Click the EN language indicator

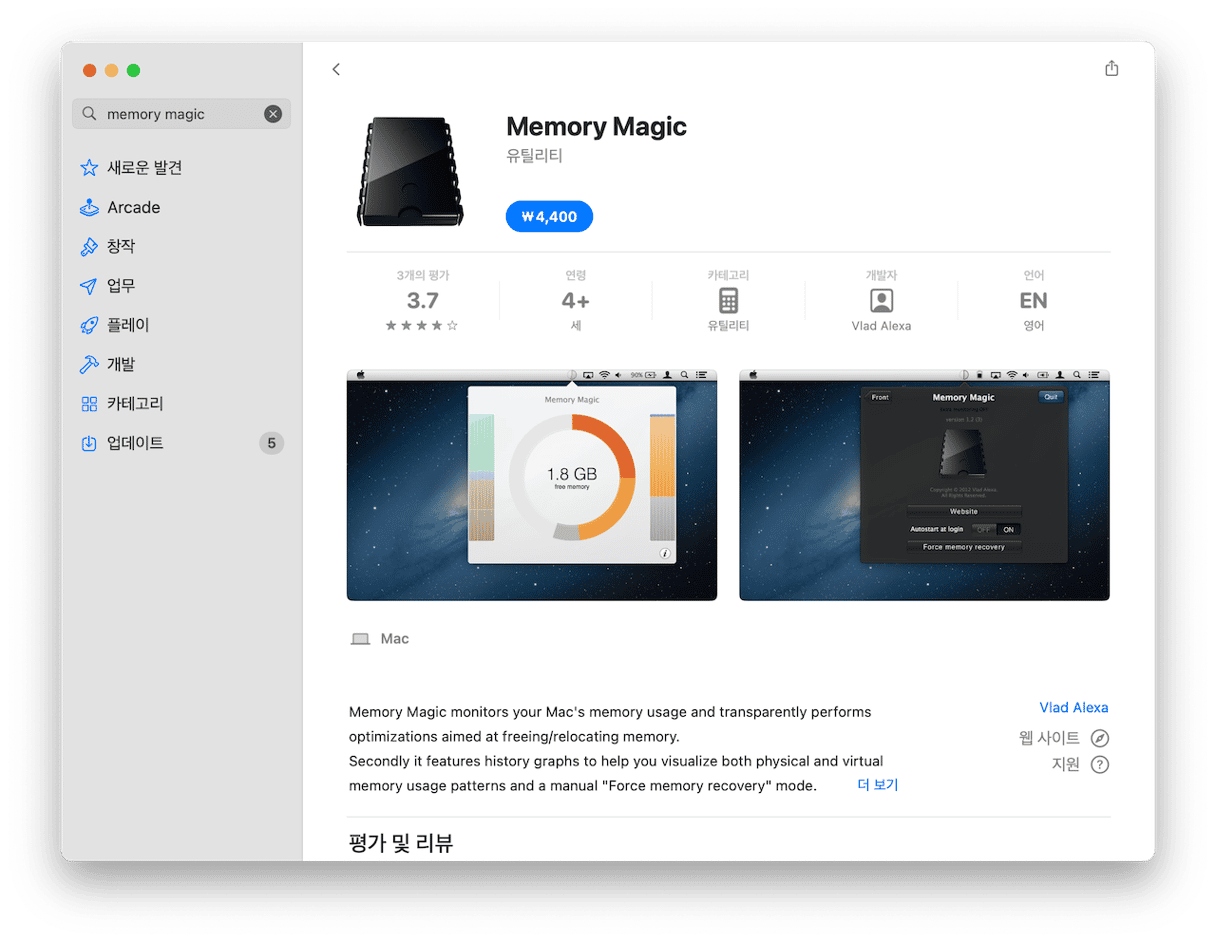point(1034,301)
